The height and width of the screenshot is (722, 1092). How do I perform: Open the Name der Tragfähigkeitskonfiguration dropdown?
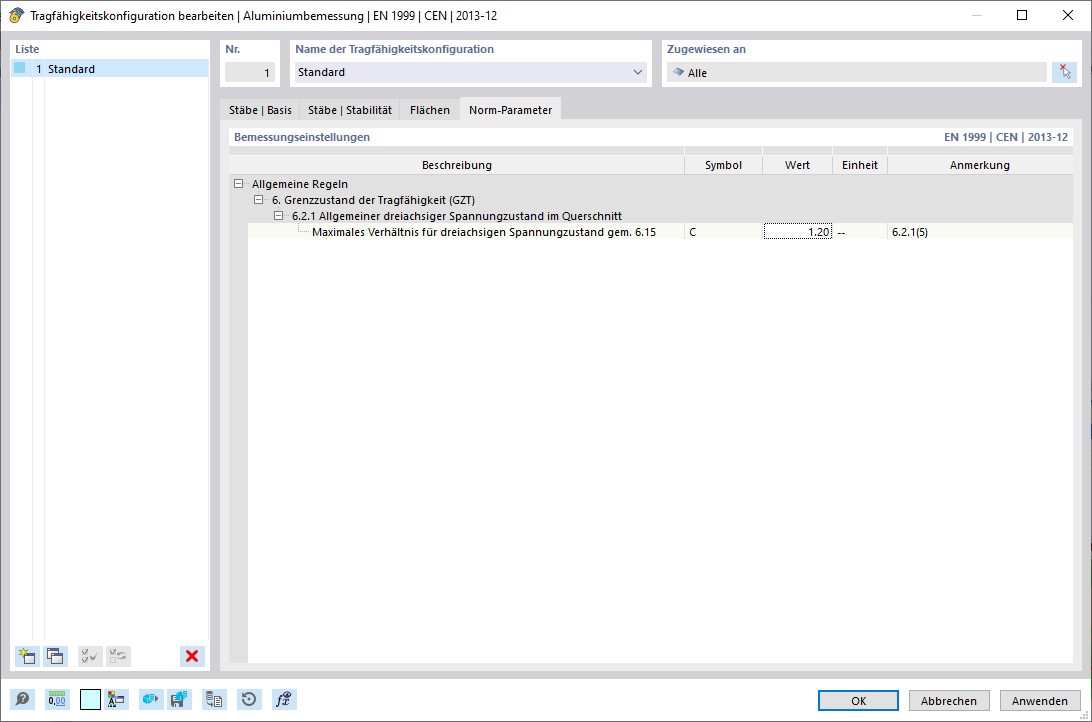point(637,72)
